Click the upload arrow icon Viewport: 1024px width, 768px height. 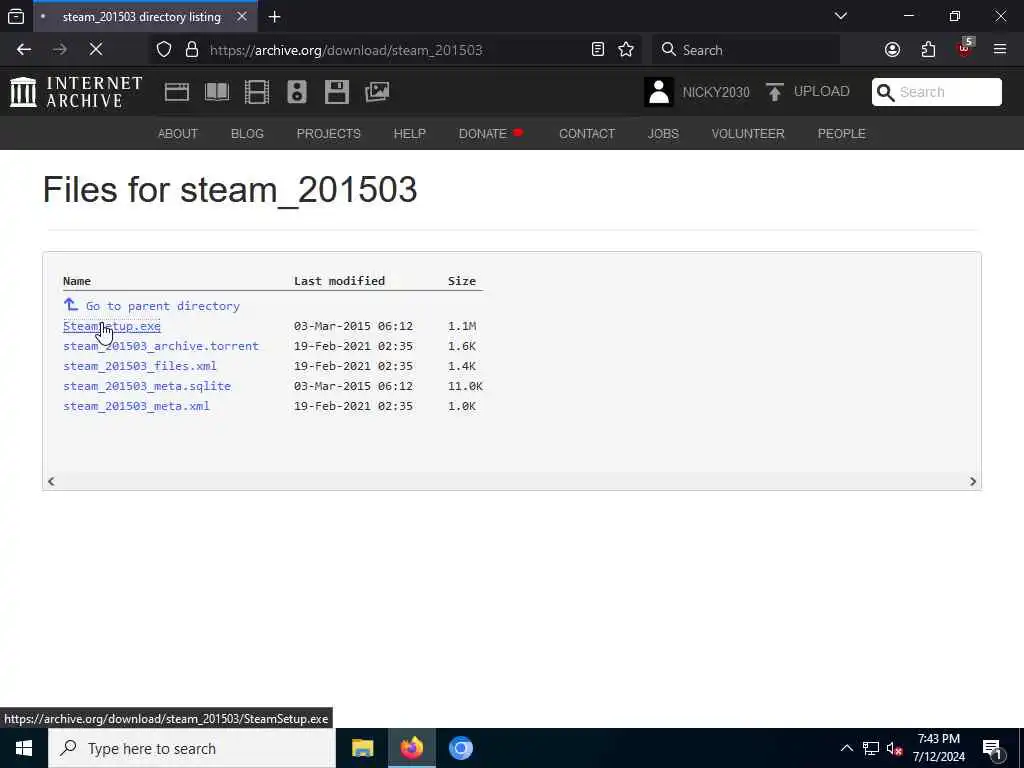775,92
